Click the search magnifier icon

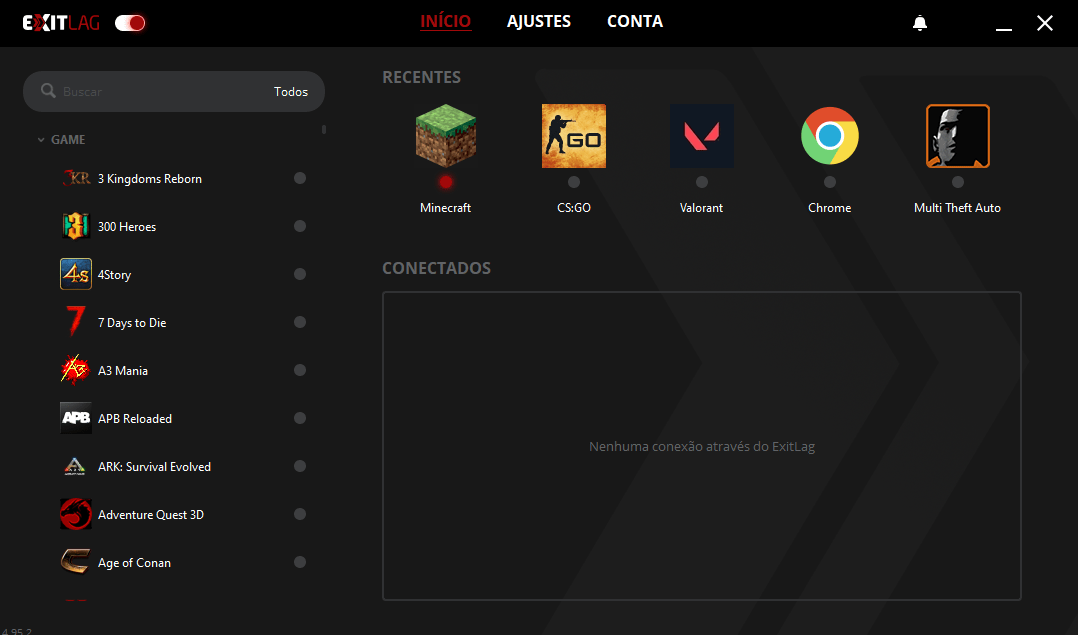click(x=48, y=91)
